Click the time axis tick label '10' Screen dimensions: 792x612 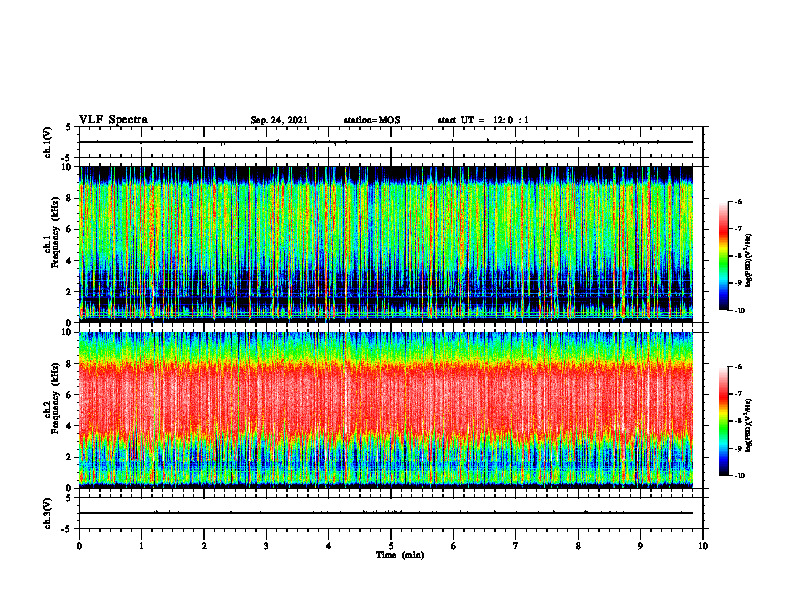pos(703,546)
